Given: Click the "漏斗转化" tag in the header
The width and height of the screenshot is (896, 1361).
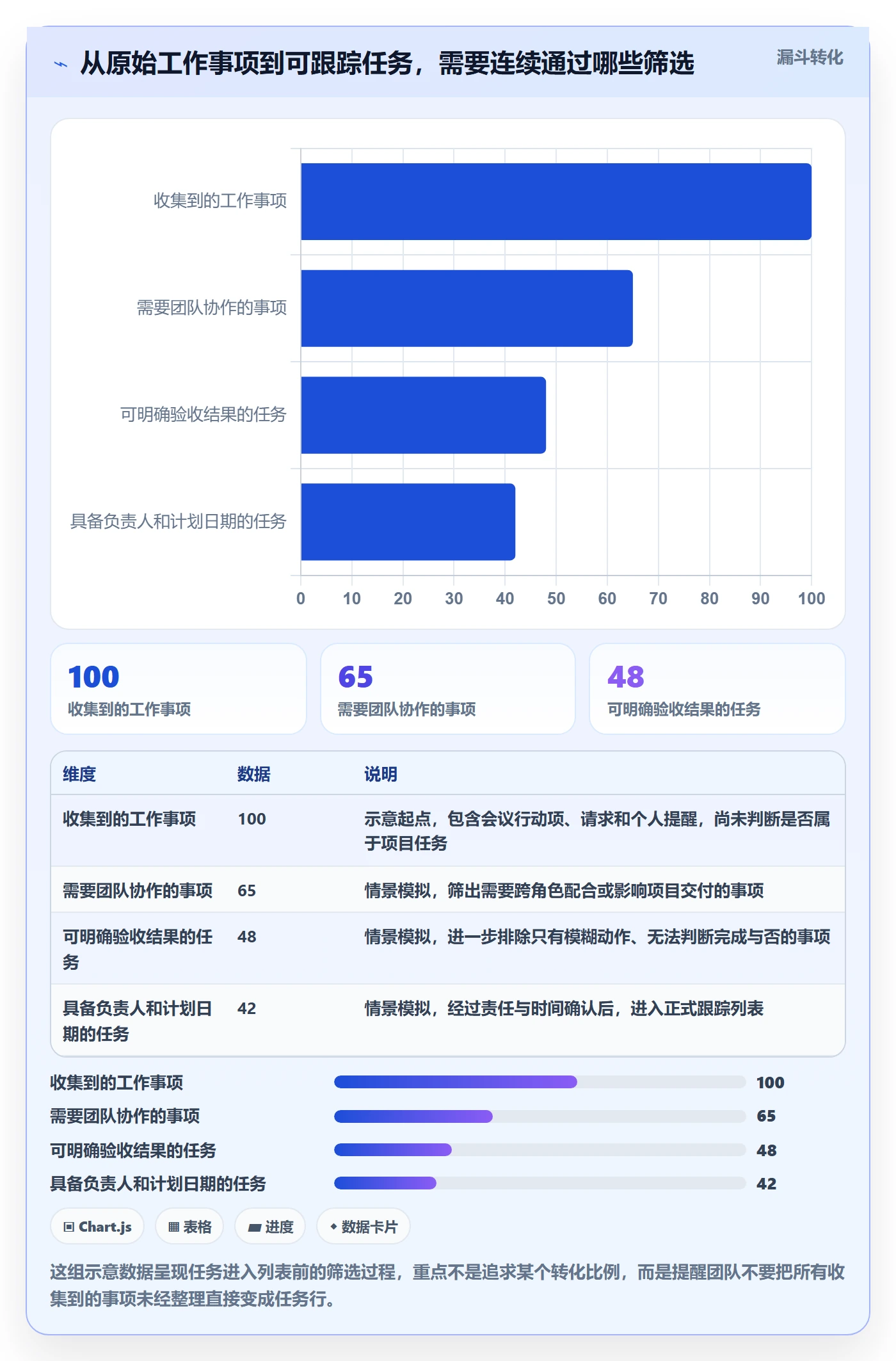Looking at the screenshot, I should tap(810, 58).
